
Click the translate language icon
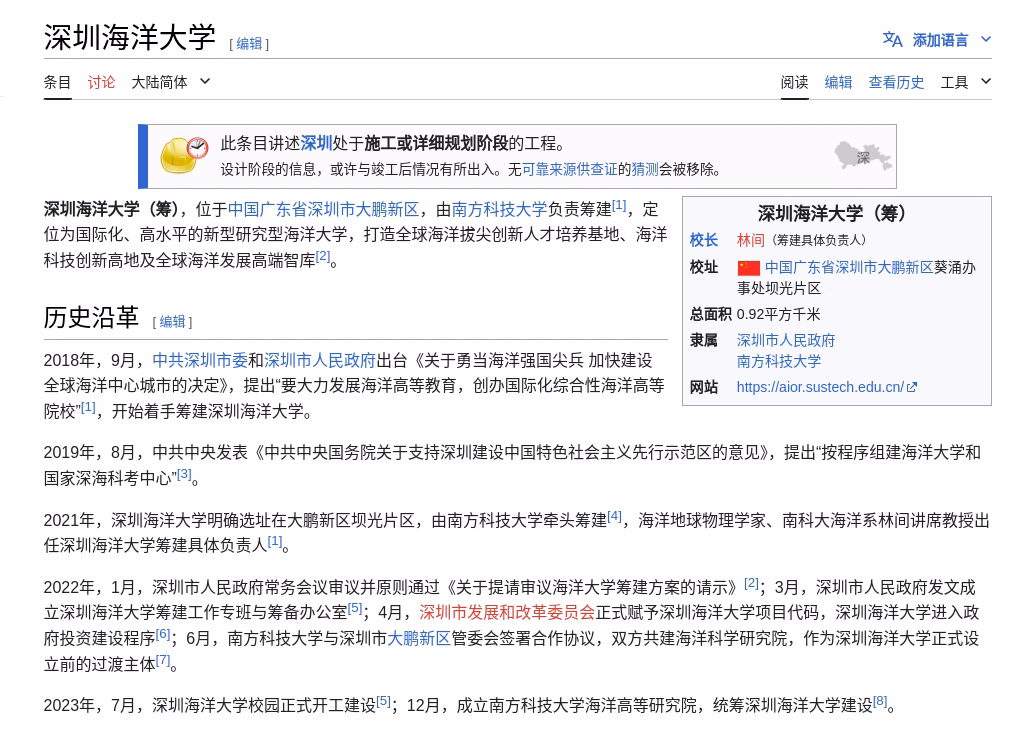[x=892, y=40]
